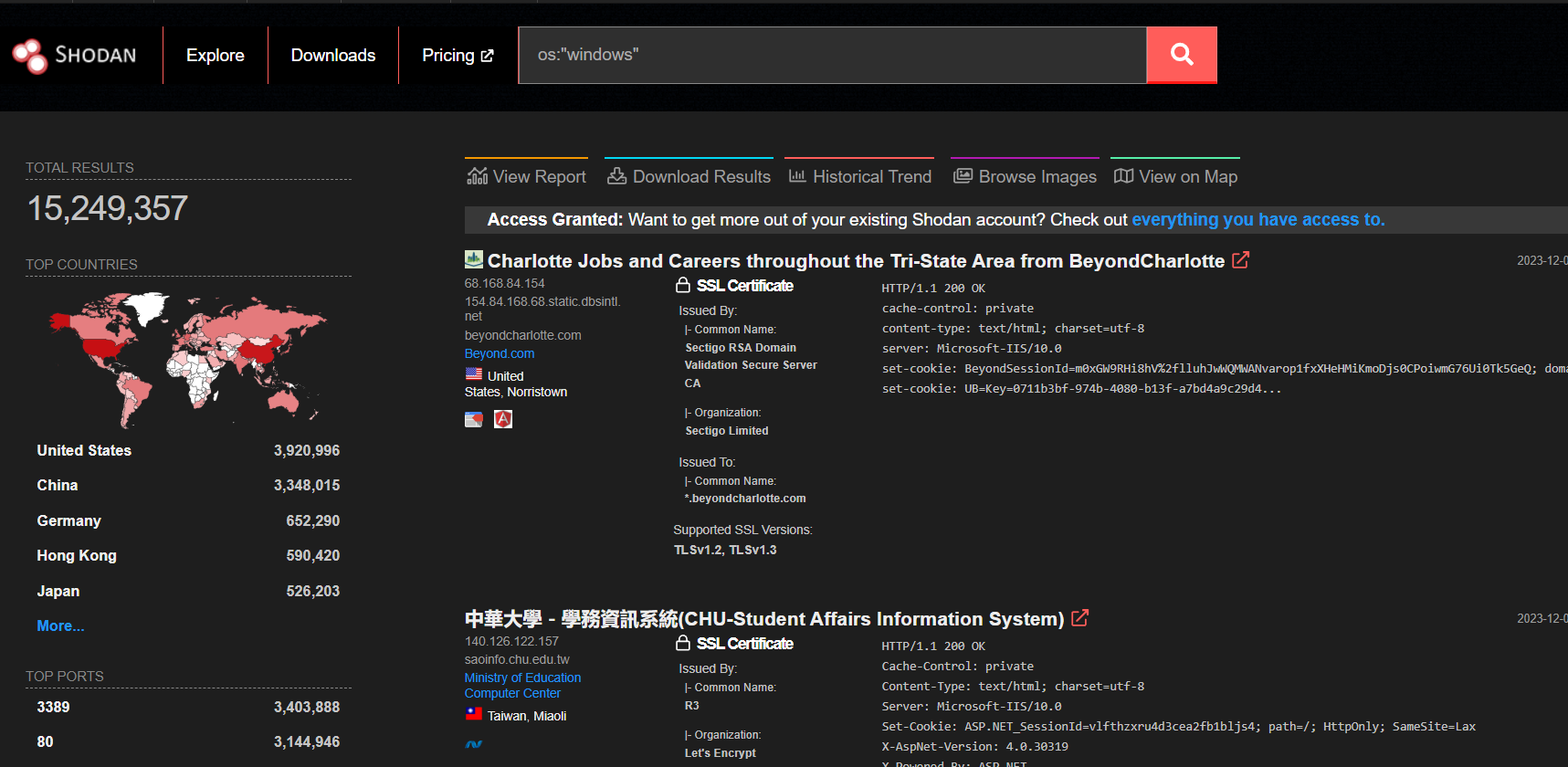This screenshot has height=767, width=1568.
Task: Click the AngularJS technology icon
Action: (503, 419)
